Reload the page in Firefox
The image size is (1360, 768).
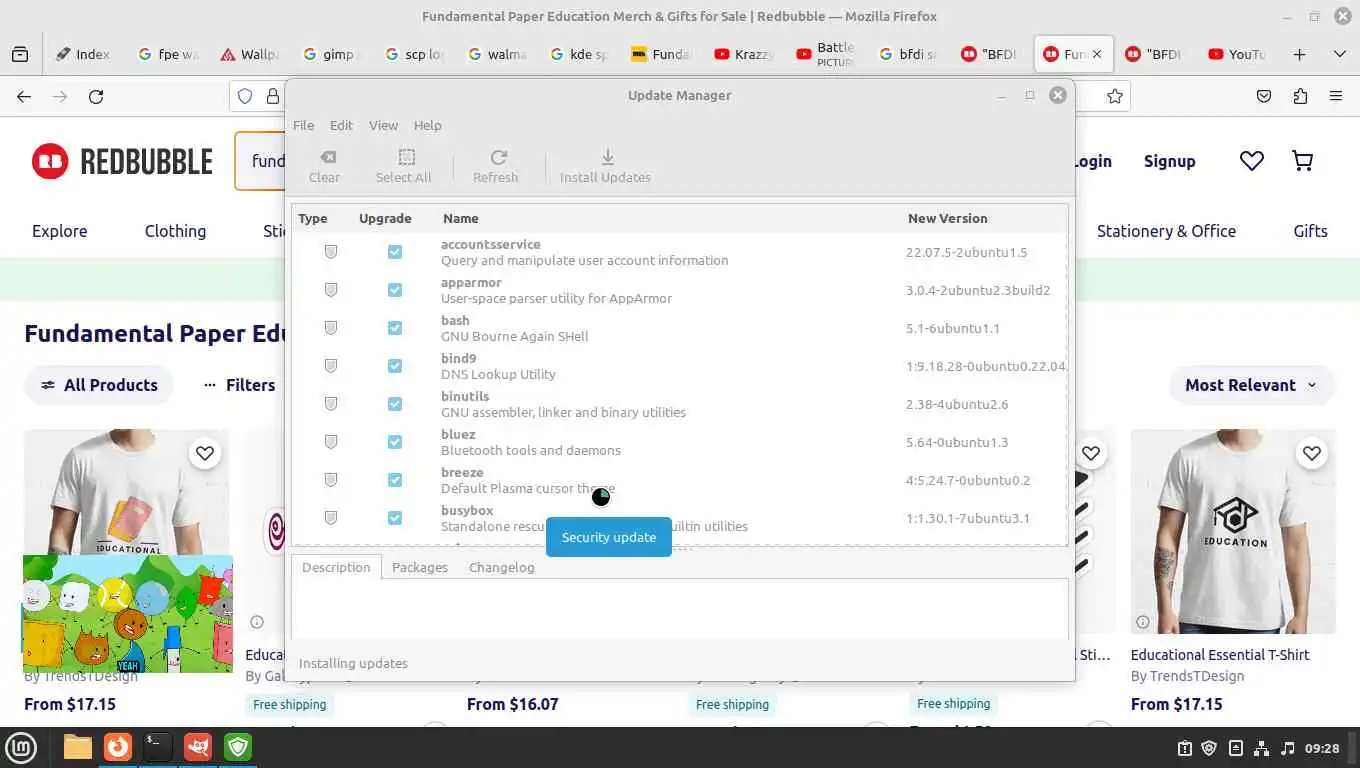tap(96, 97)
